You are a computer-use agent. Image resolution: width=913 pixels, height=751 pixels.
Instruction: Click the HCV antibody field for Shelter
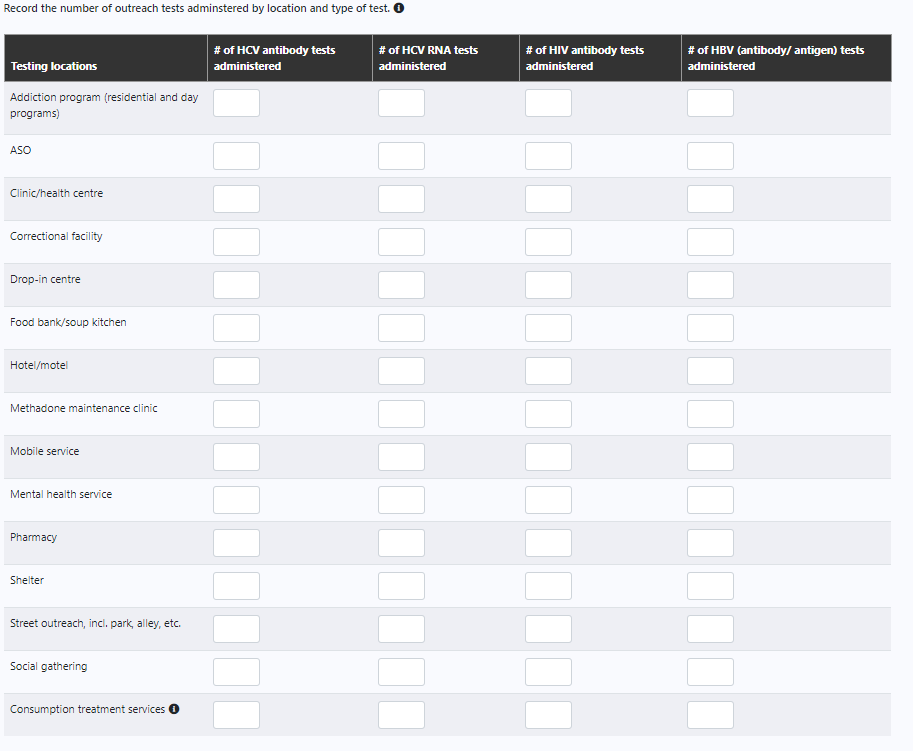tap(236, 585)
